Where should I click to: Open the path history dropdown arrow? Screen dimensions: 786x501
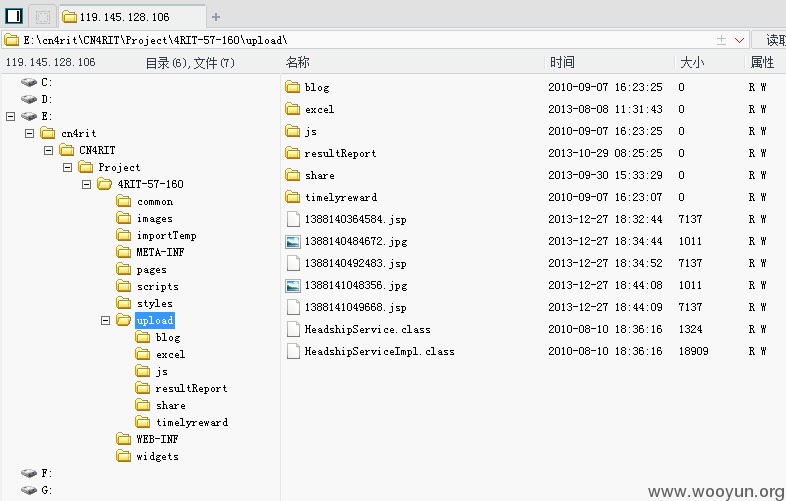click(x=739, y=40)
